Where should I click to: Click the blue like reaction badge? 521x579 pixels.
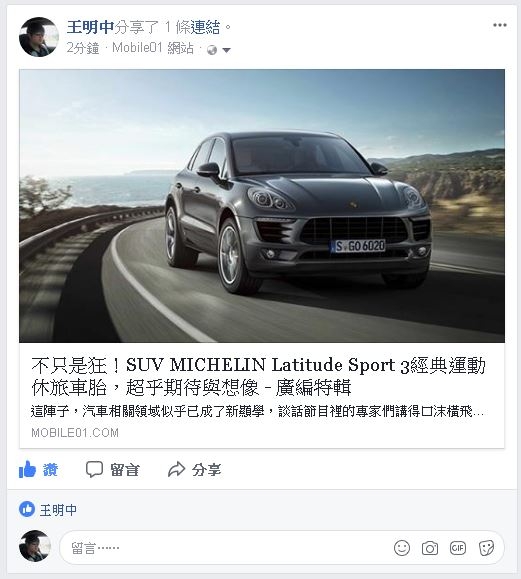click(27, 509)
